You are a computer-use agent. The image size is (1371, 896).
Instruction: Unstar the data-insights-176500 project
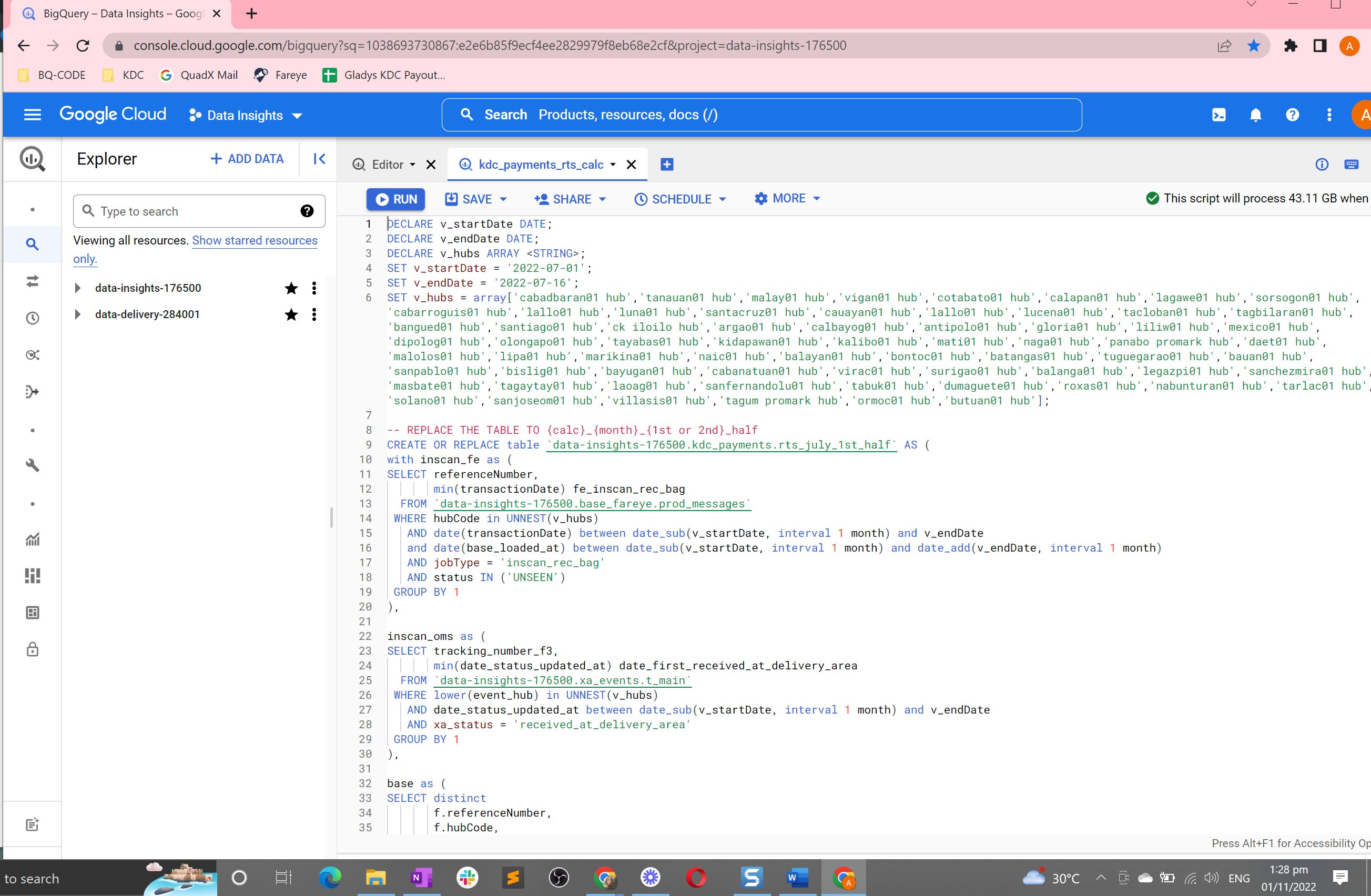click(x=291, y=288)
